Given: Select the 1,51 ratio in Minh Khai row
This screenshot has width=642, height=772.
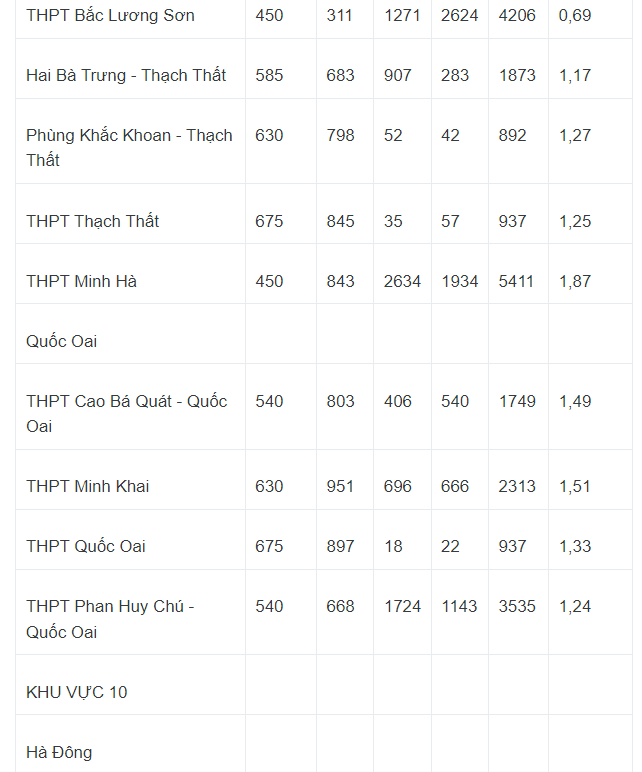Looking at the screenshot, I should click(x=575, y=486).
